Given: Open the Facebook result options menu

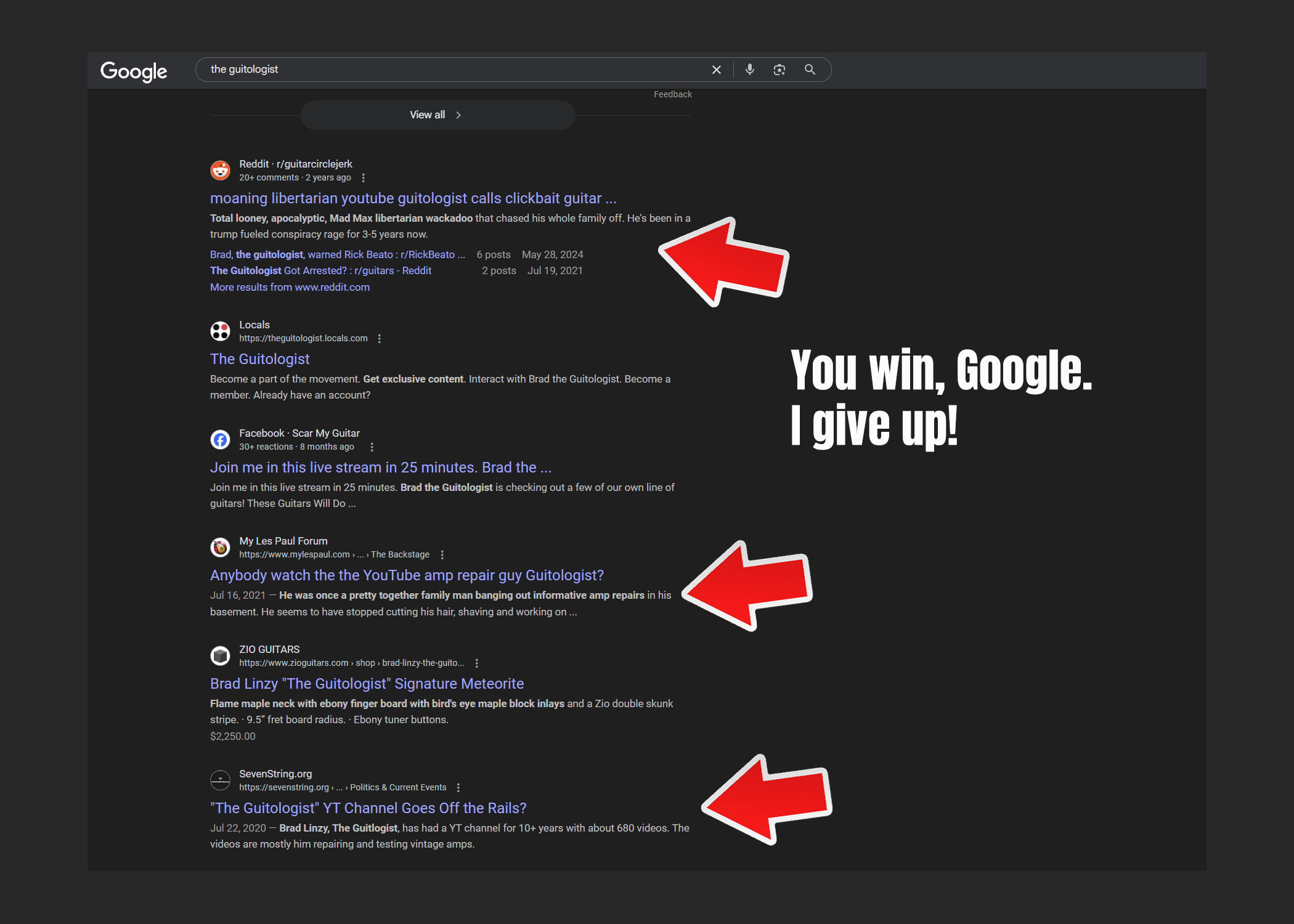Looking at the screenshot, I should pyautogui.click(x=372, y=447).
